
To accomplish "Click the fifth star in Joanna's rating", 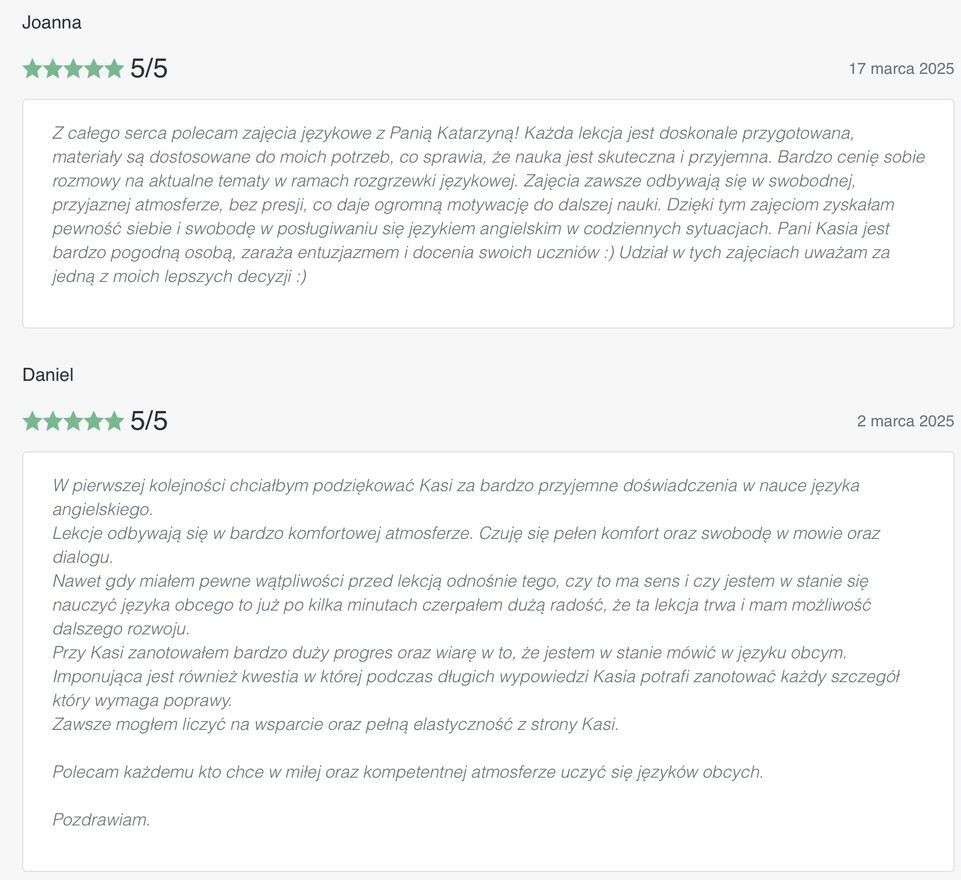I will tap(114, 69).
